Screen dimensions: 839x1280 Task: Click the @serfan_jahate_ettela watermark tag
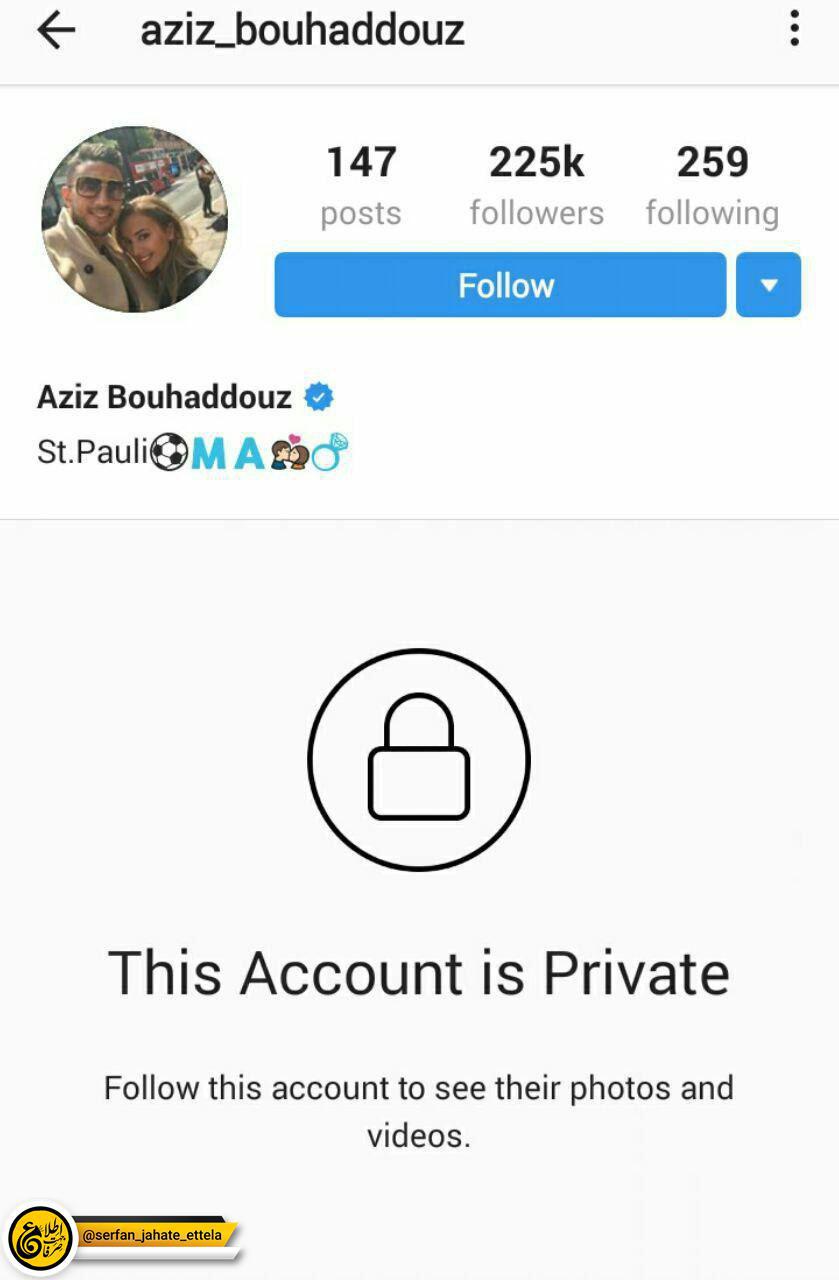tap(156, 1236)
